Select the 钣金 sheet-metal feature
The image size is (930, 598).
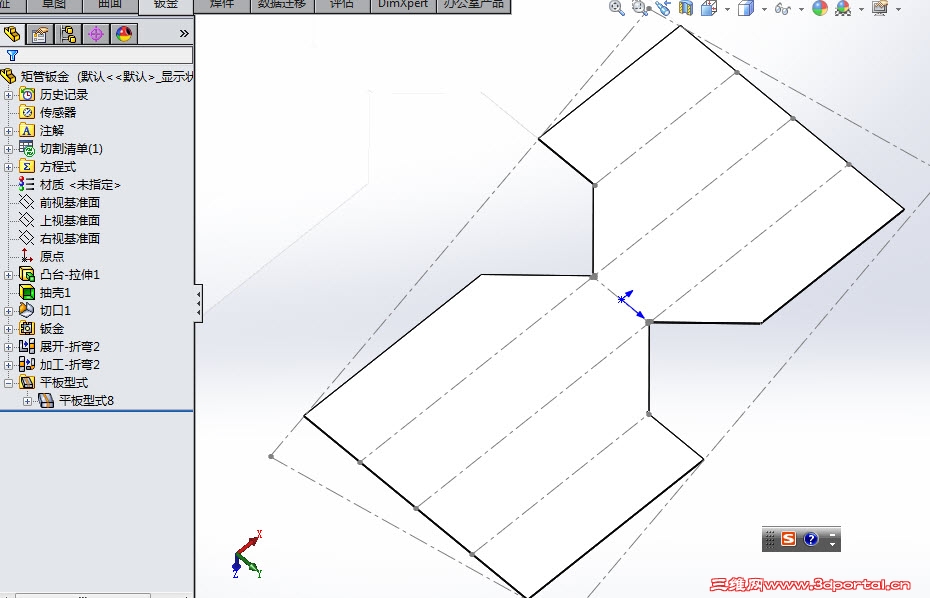coord(52,329)
